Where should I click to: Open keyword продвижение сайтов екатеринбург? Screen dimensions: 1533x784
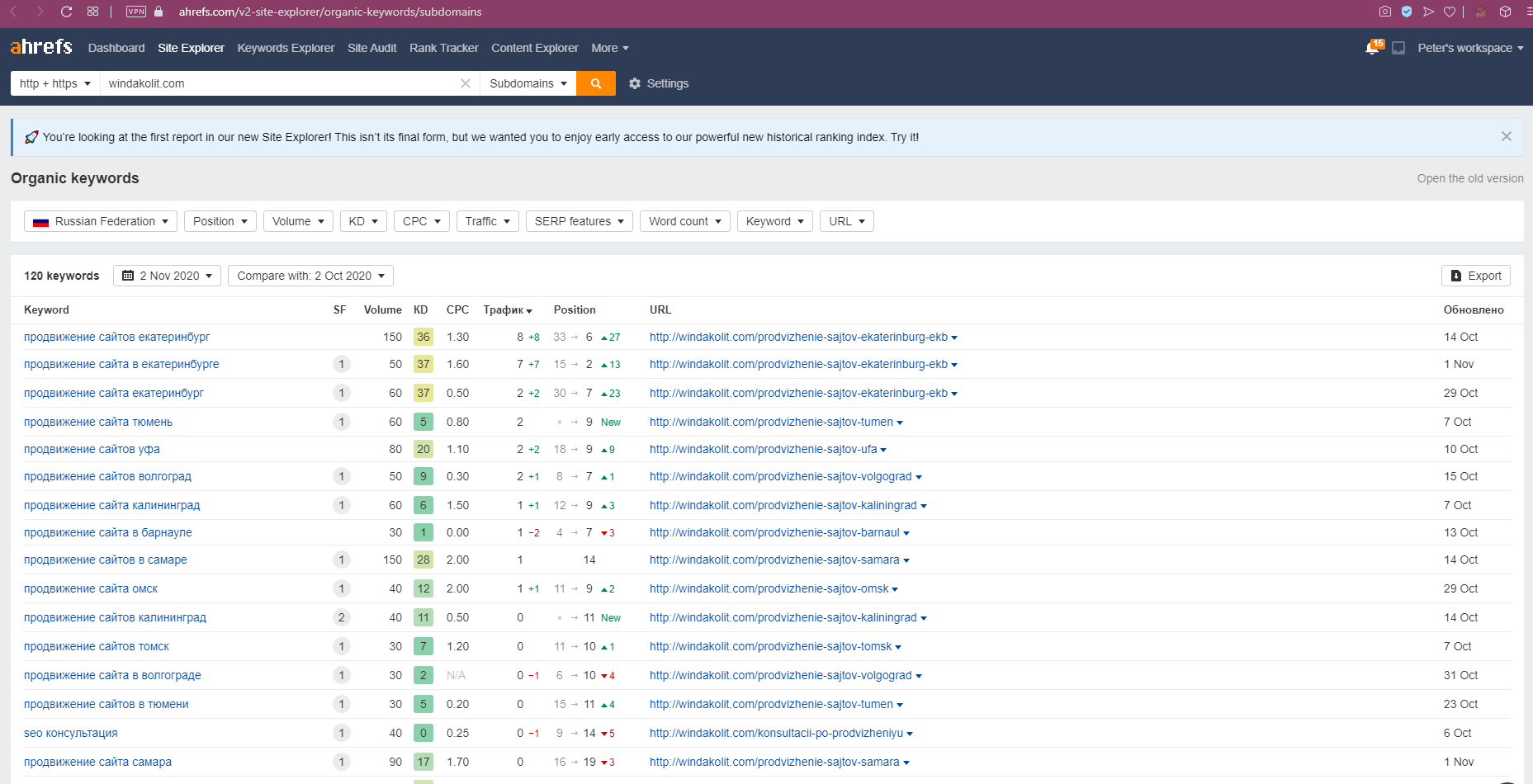pyautogui.click(x=116, y=337)
